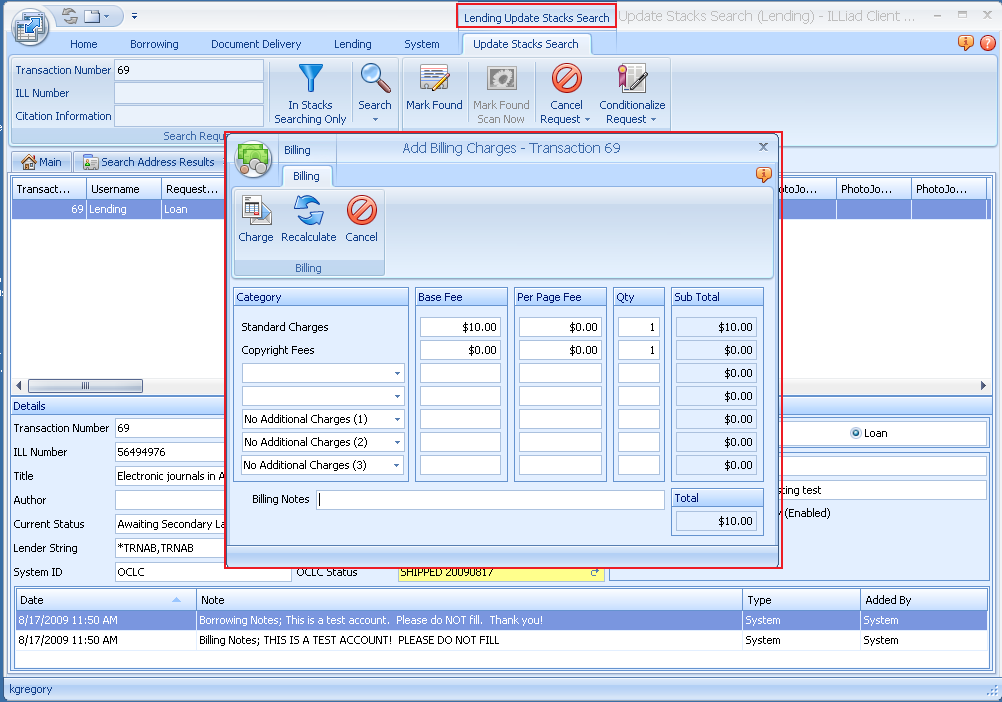The width and height of the screenshot is (1002, 702).
Task: Click the Billing dialog help question mark icon
Action: pyautogui.click(x=763, y=174)
